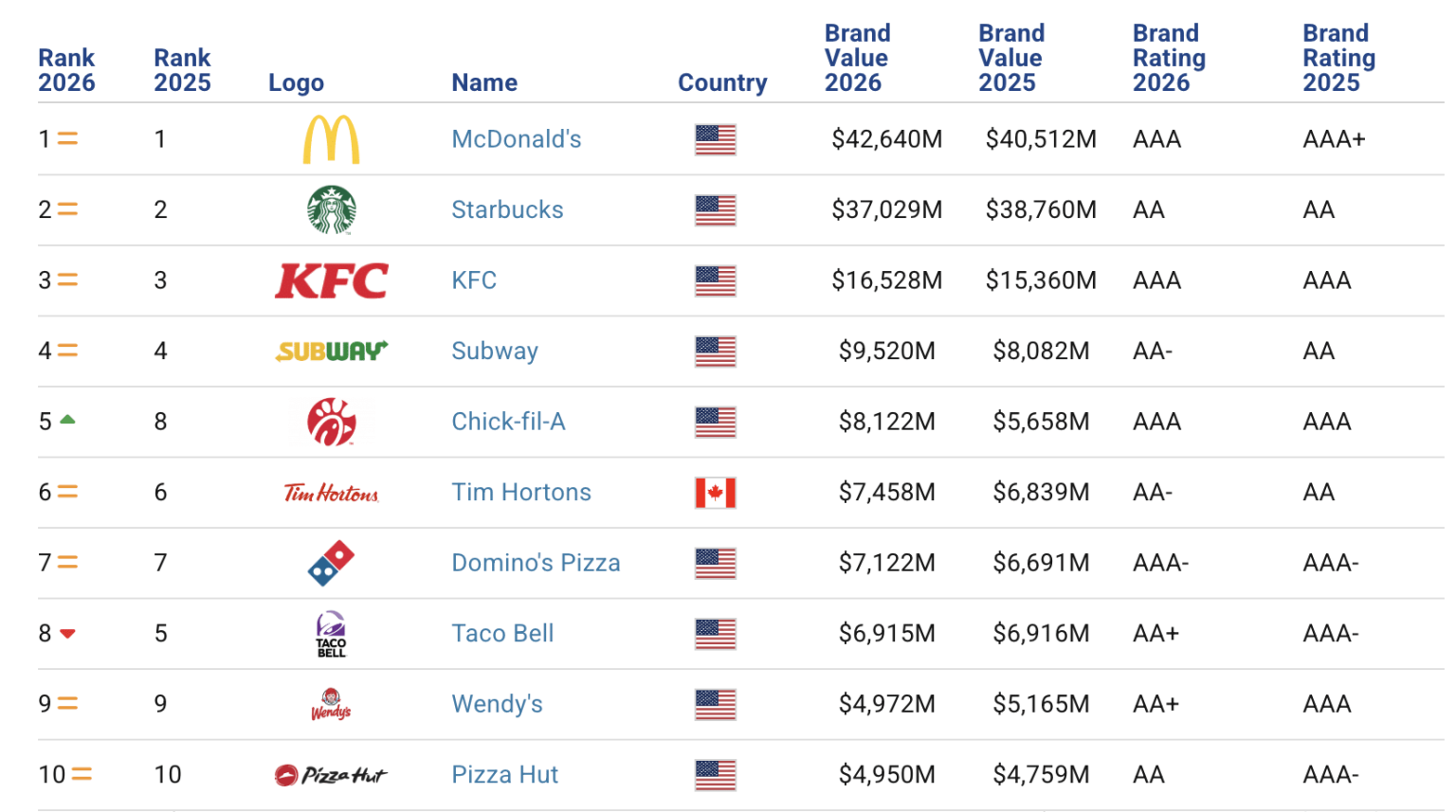
Task: Click the Taco Bell logo
Action: [331, 634]
